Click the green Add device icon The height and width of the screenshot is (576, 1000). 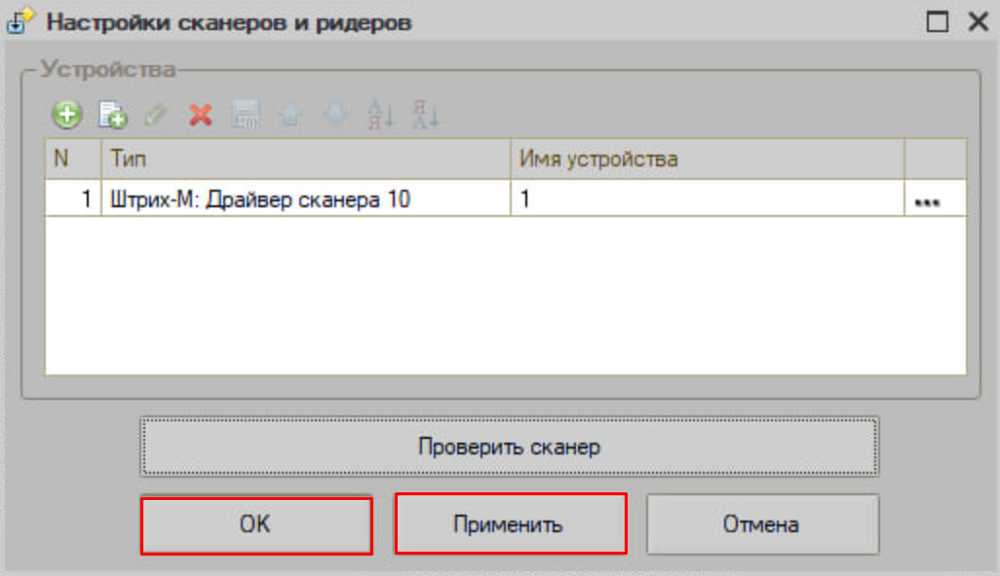point(67,115)
